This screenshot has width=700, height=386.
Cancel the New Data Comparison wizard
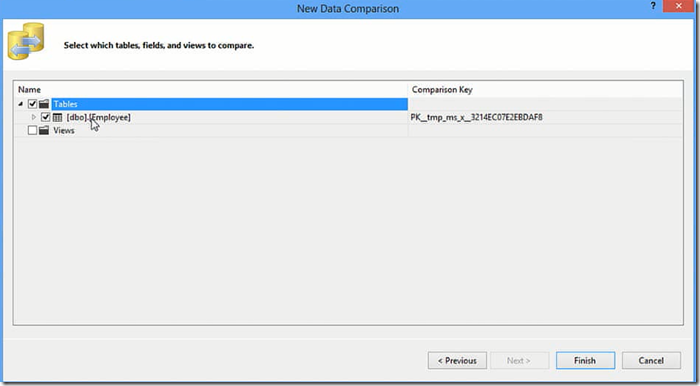[x=651, y=361]
